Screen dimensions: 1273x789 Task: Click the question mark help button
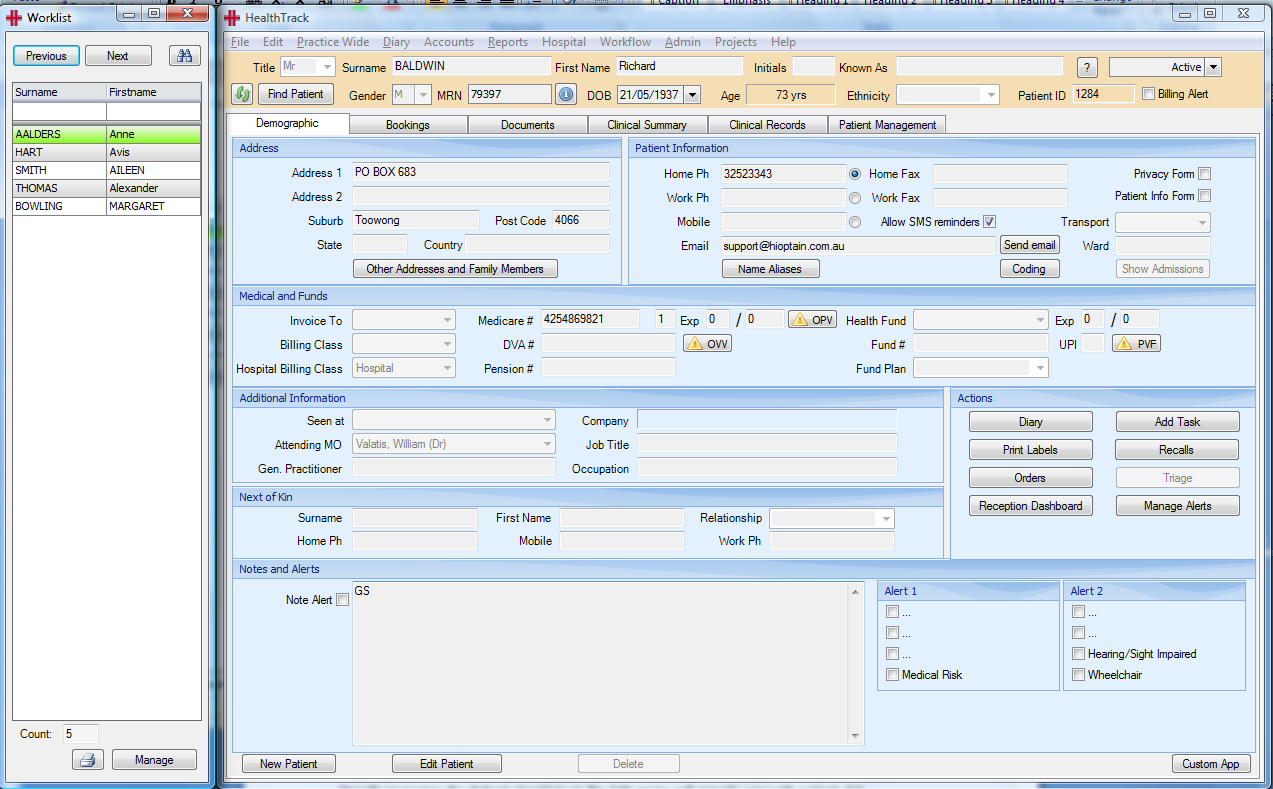point(1088,67)
